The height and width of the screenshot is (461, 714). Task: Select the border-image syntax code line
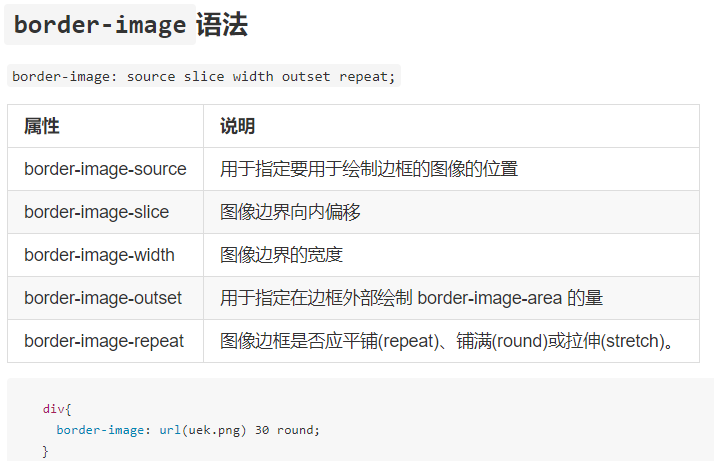click(x=204, y=76)
